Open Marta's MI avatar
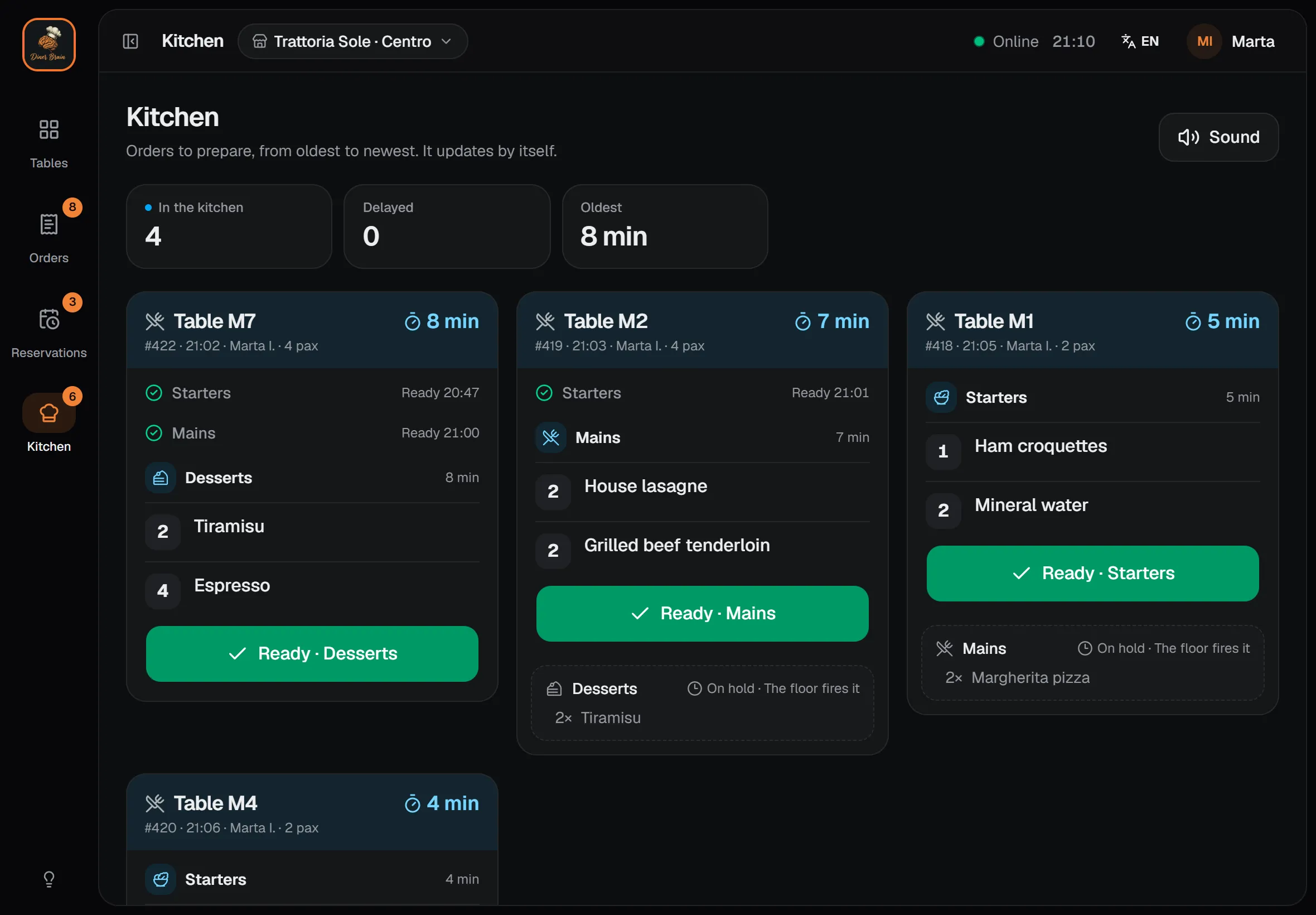 point(1204,41)
